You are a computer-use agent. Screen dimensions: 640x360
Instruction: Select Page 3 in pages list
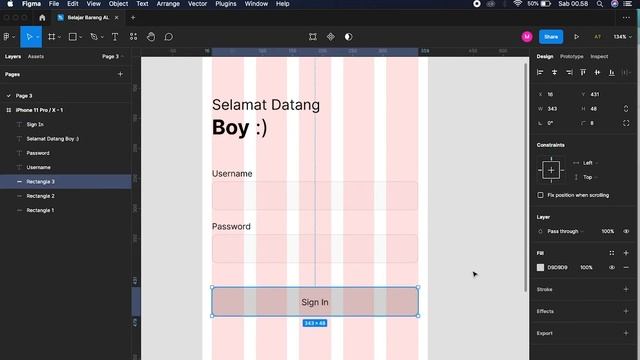(x=65, y=96)
